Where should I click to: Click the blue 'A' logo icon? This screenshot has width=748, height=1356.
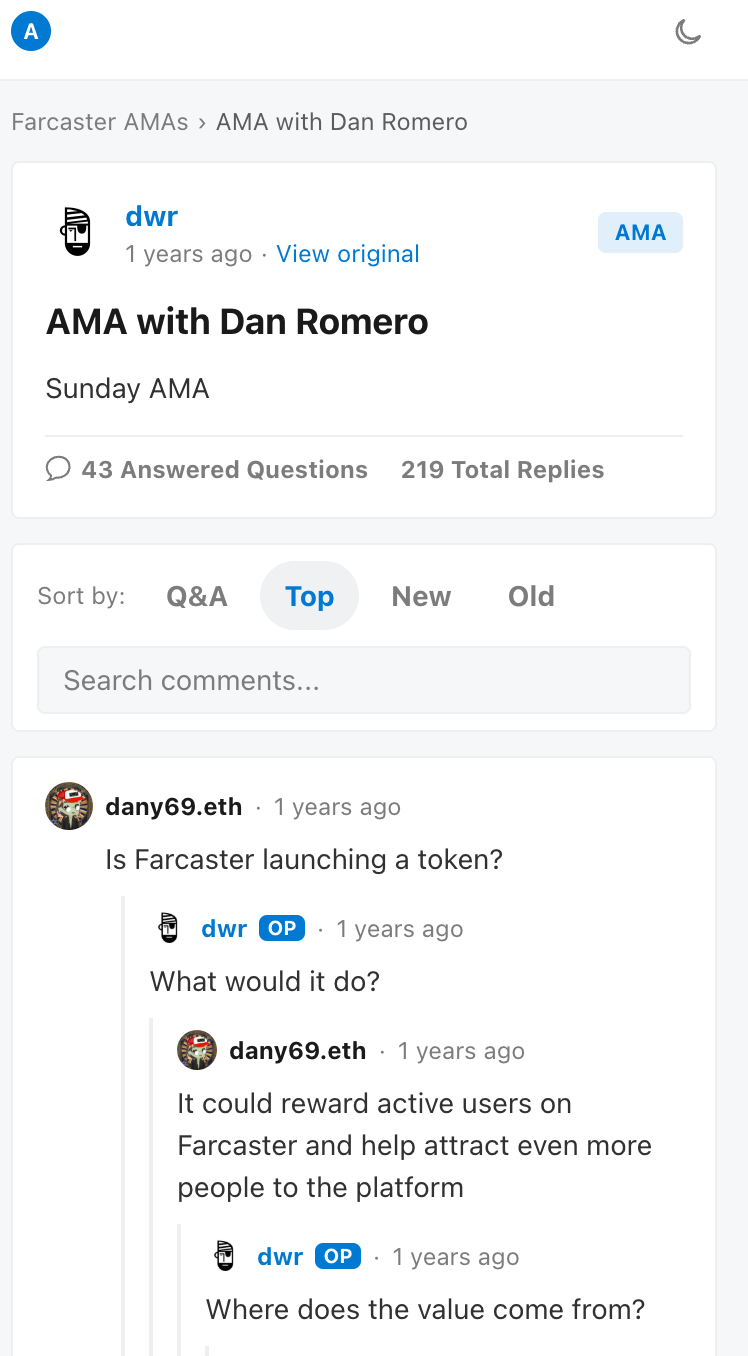(31, 32)
